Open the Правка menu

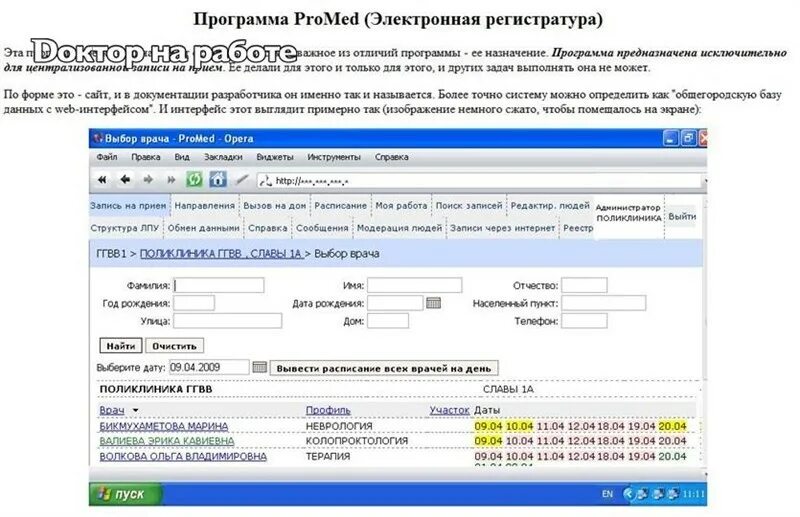(146, 157)
